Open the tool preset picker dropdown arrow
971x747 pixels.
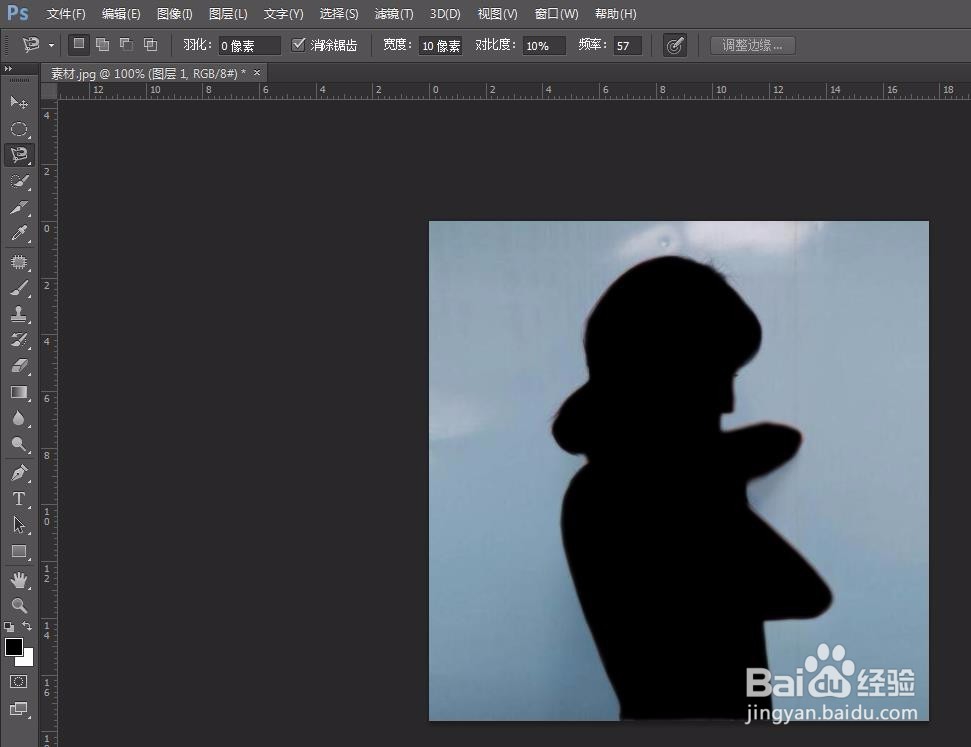pos(51,45)
